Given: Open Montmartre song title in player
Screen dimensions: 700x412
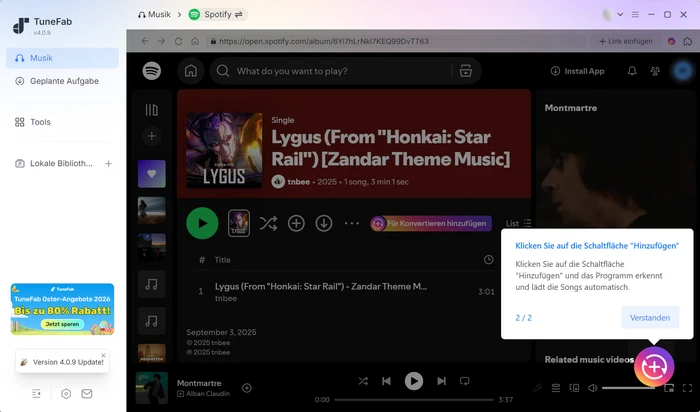Looking at the screenshot, I should [x=199, y=383].
